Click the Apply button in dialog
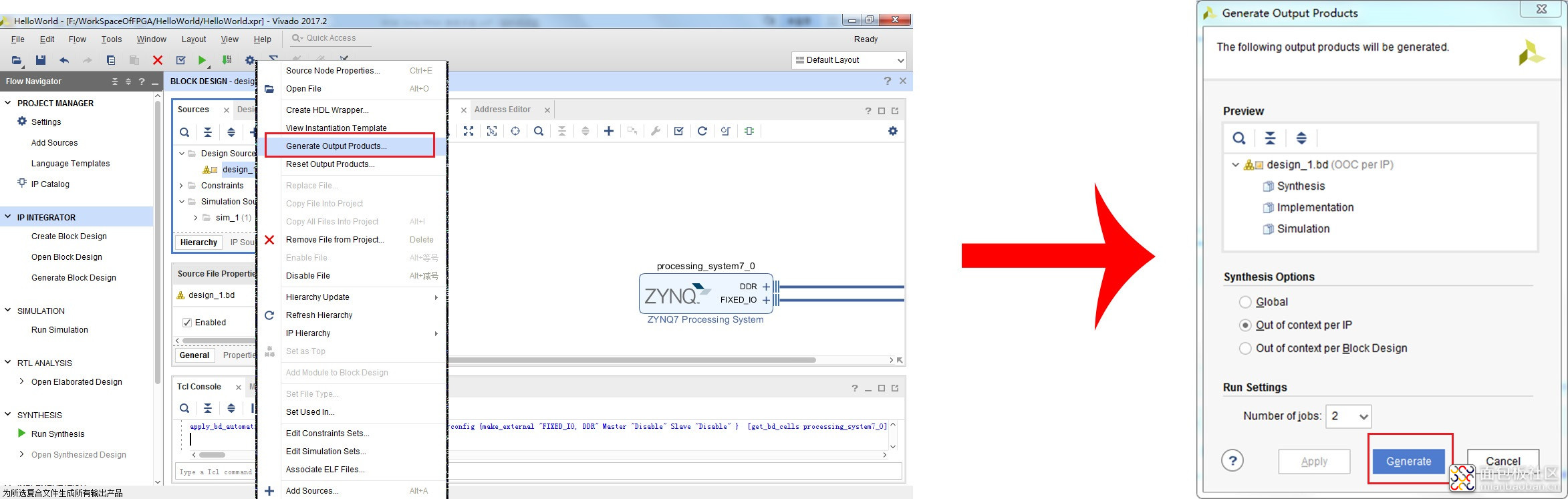This screenshot has height=499, width=1568. pos(1314,462)
